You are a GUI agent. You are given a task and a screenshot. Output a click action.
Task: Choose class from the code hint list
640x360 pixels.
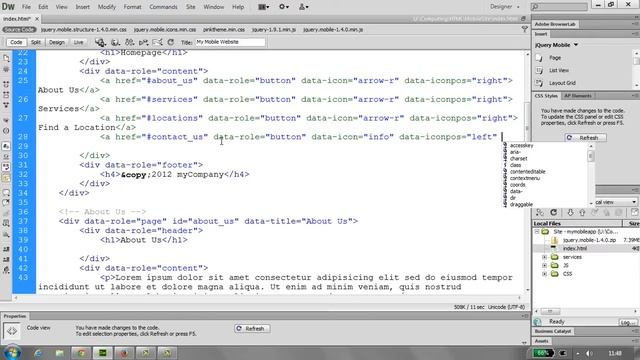pos(516,165)
